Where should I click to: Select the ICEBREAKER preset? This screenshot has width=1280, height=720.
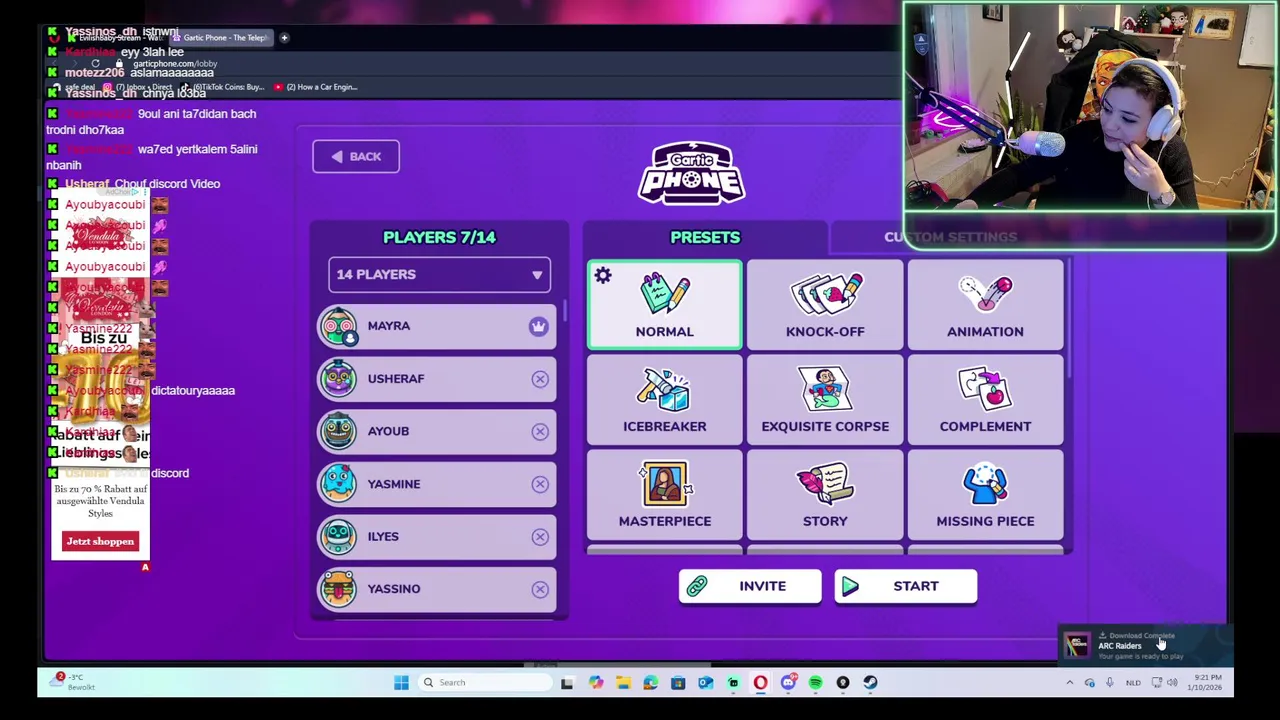coord(665,400)
